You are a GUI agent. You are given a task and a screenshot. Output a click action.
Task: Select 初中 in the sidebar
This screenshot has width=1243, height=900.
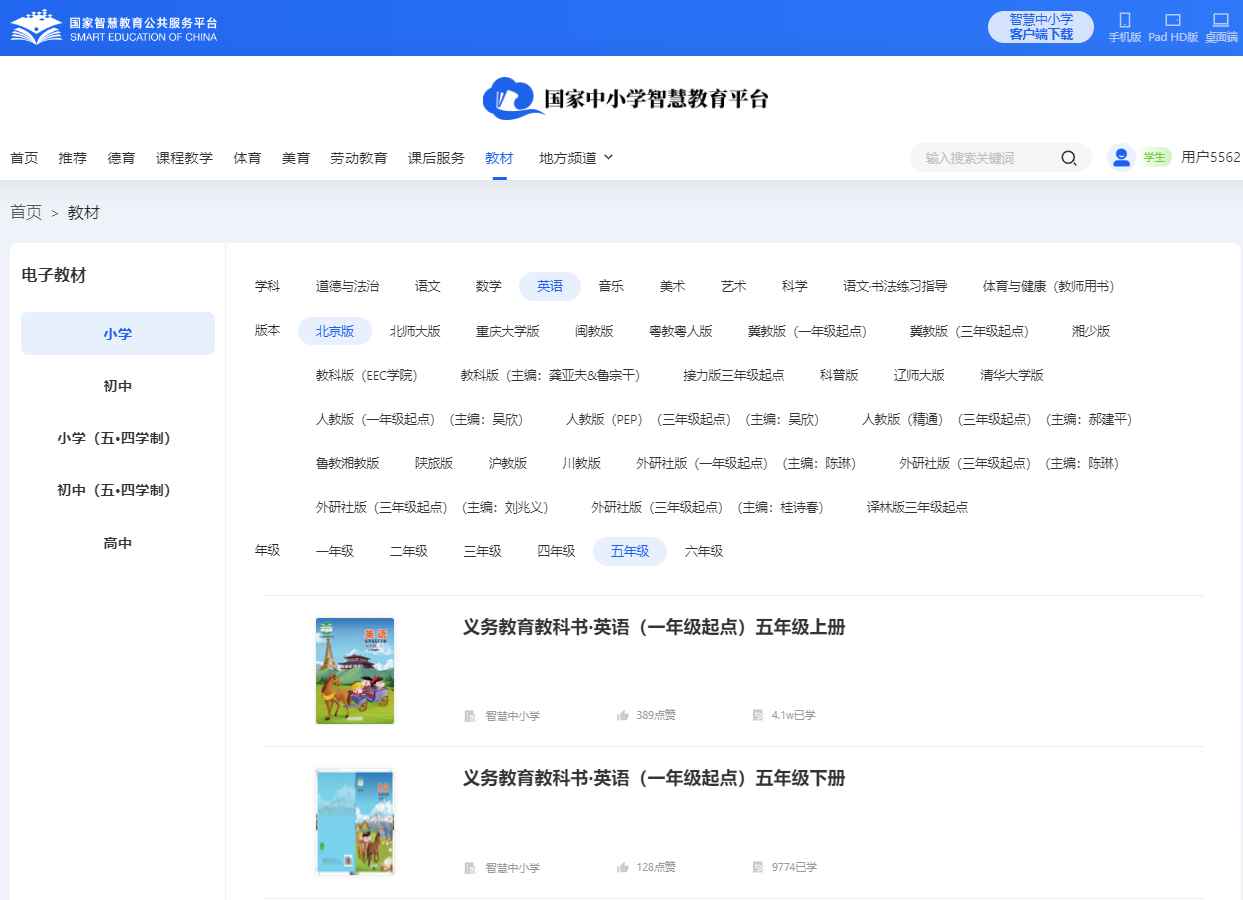tap(118, 386)
